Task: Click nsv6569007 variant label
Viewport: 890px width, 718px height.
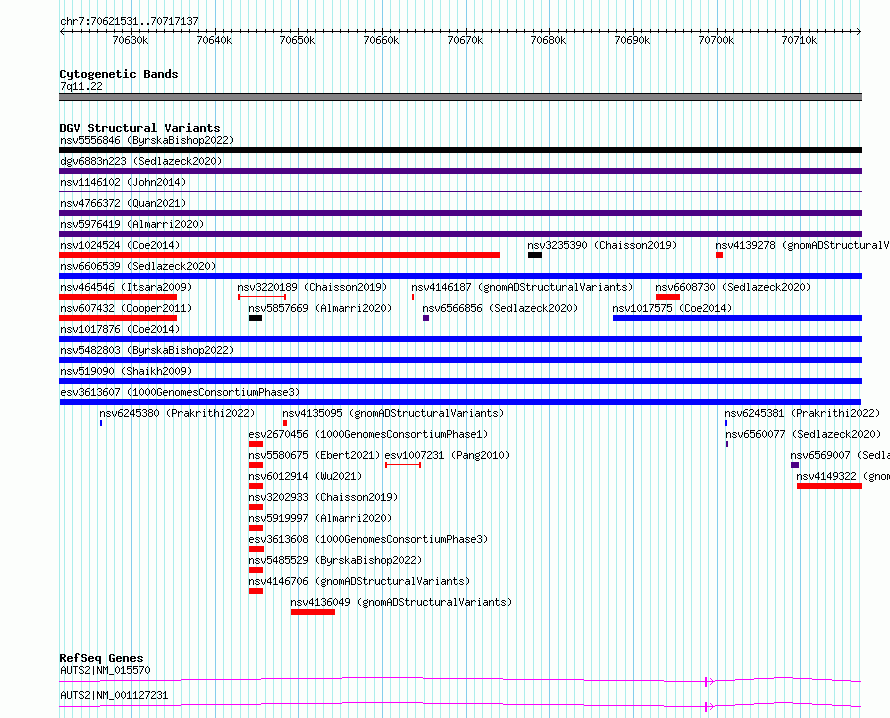Action: pyautogui.click(x=840, y=455)
